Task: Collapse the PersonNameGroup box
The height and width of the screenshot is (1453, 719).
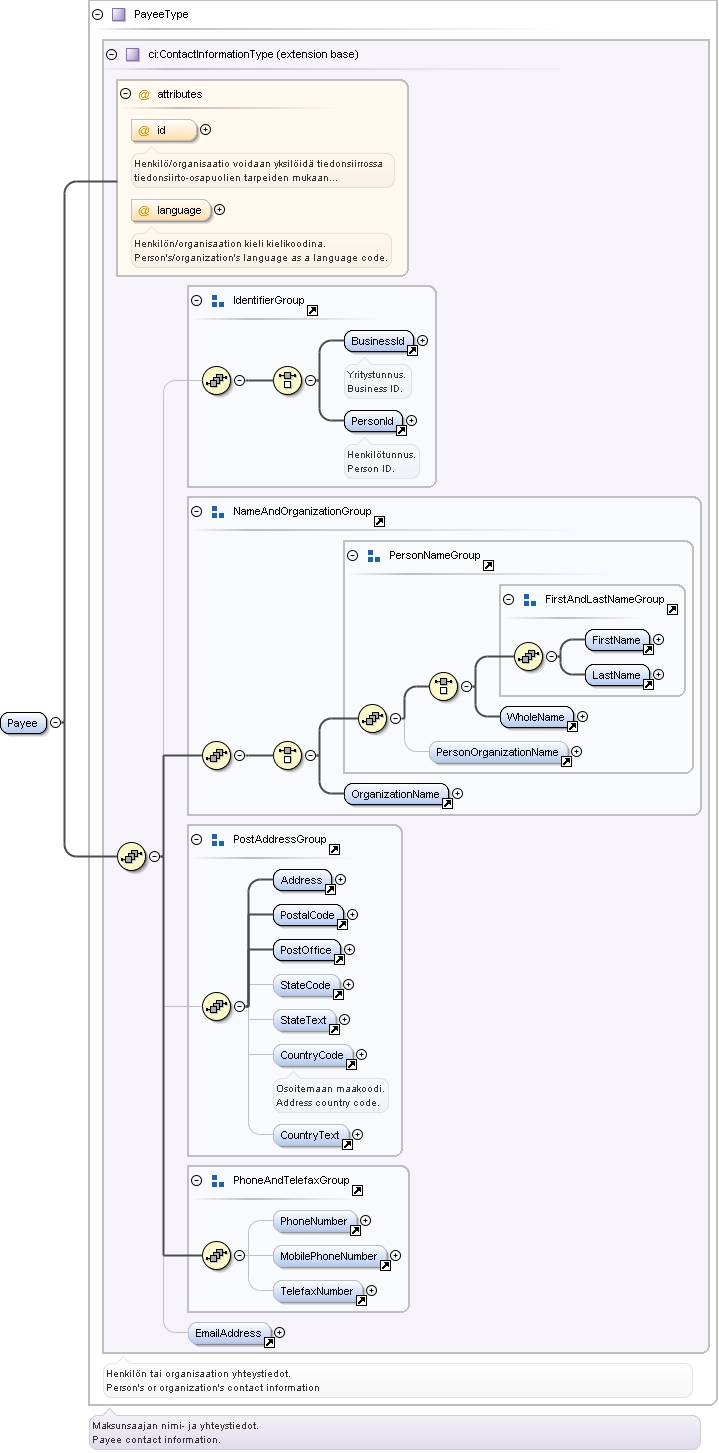Action: pyautogui.click(x=352, y=555)
